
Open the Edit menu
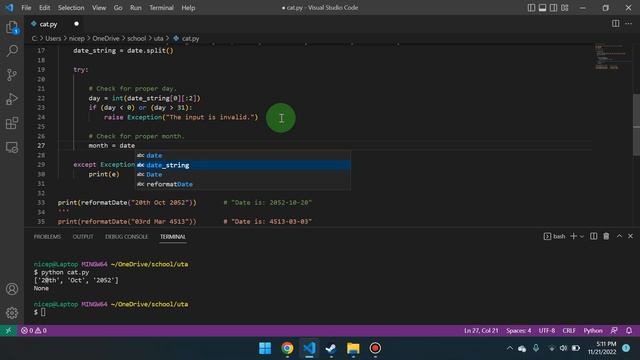44,8
